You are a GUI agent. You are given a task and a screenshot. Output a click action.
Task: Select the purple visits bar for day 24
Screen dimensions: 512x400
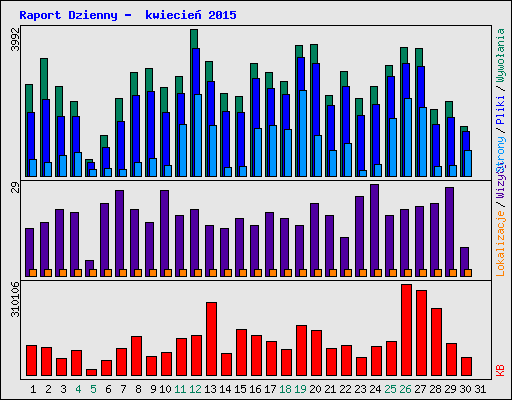click(374, 230)
